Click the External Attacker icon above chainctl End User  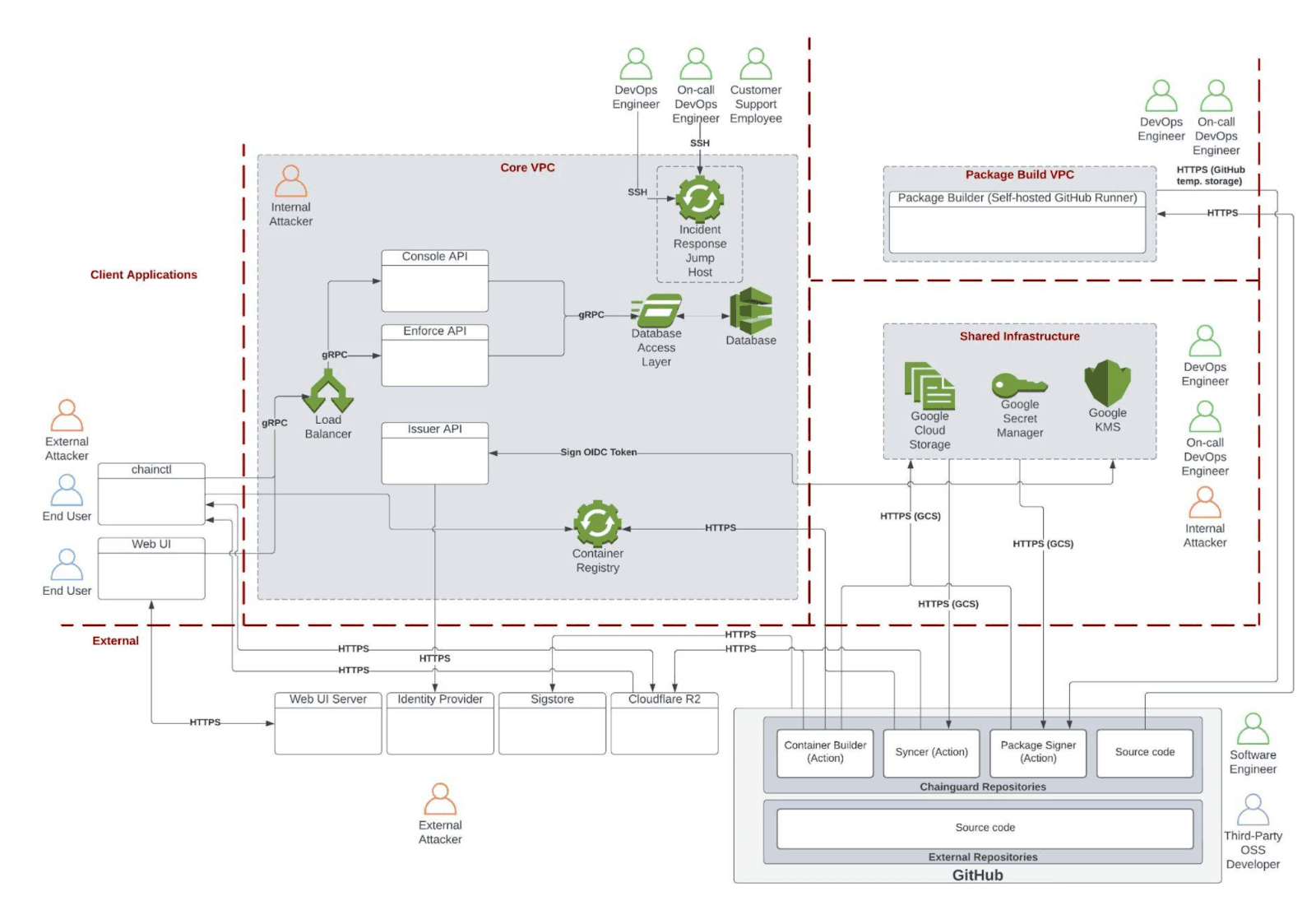(x=67, y=416)
